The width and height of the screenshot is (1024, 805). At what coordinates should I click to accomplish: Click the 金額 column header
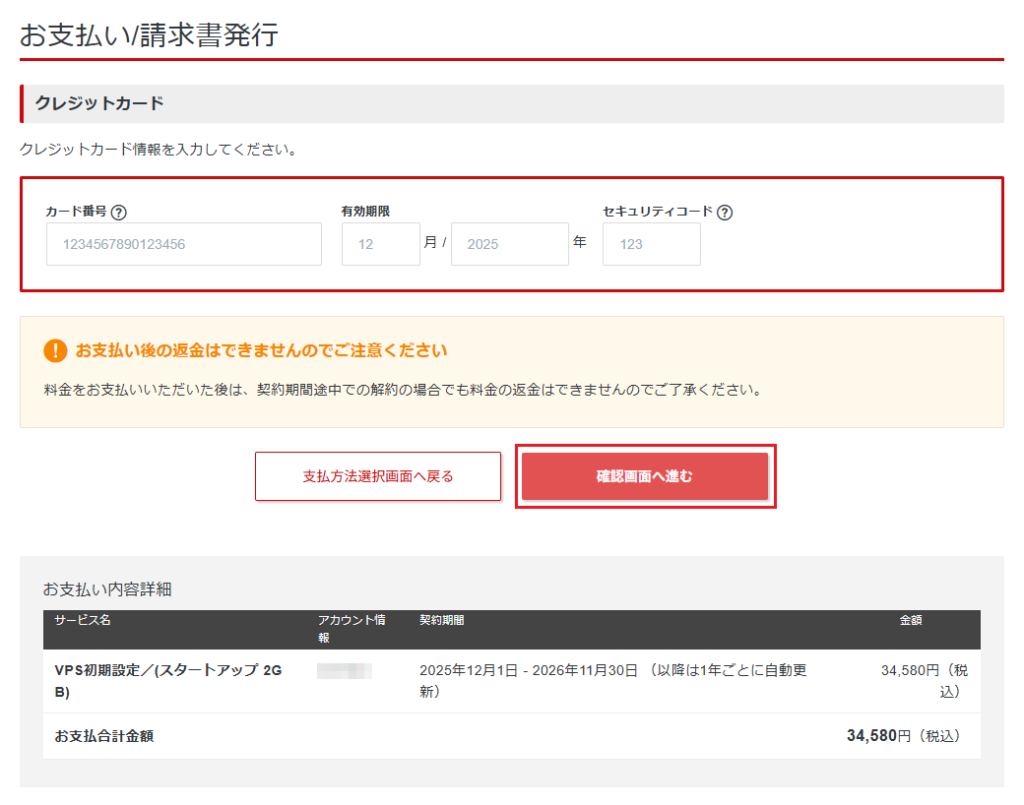pyautogui.click(x=910, y=620)
